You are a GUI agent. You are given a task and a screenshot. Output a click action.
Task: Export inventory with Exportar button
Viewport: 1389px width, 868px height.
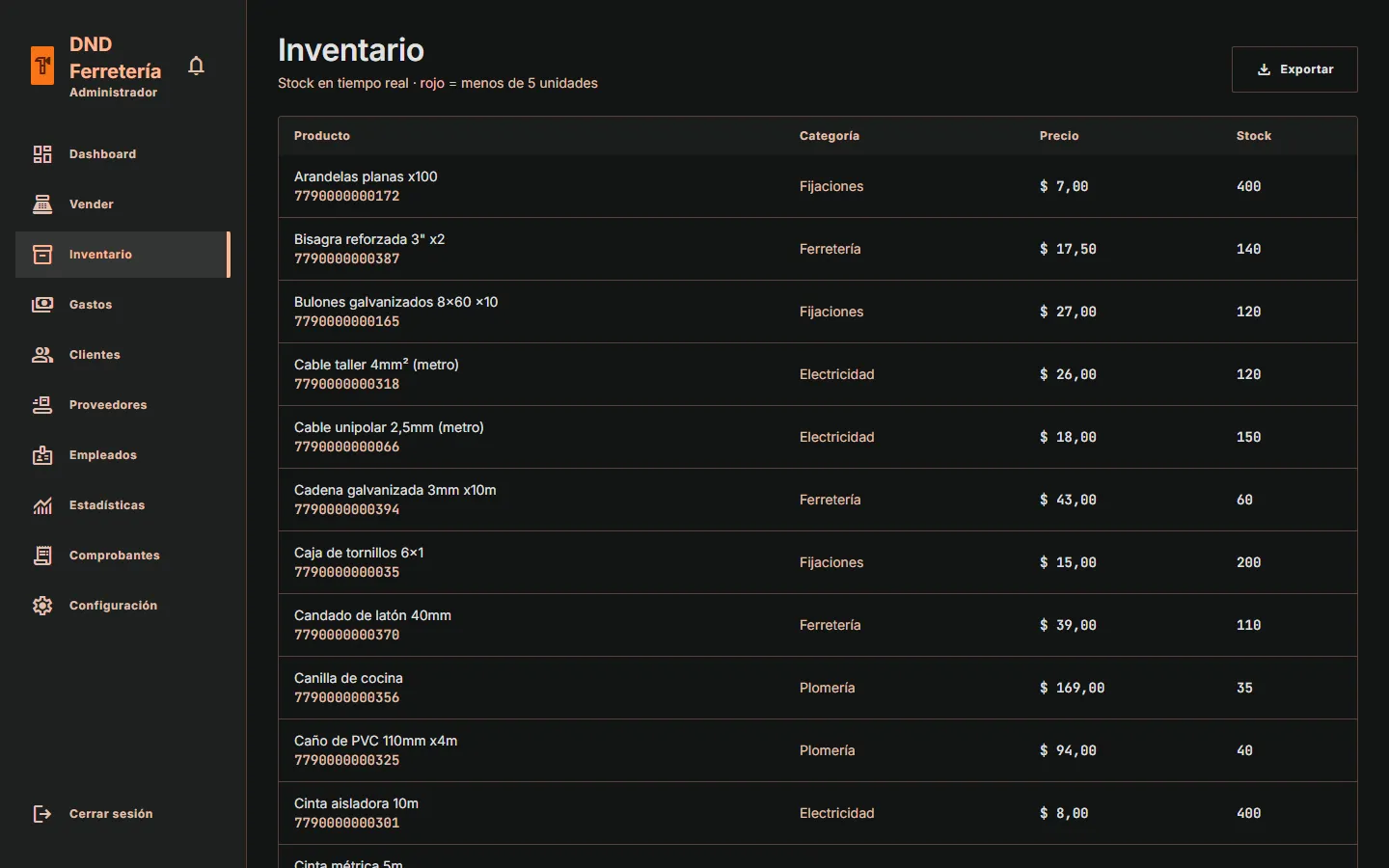(x=1294, y=69)
